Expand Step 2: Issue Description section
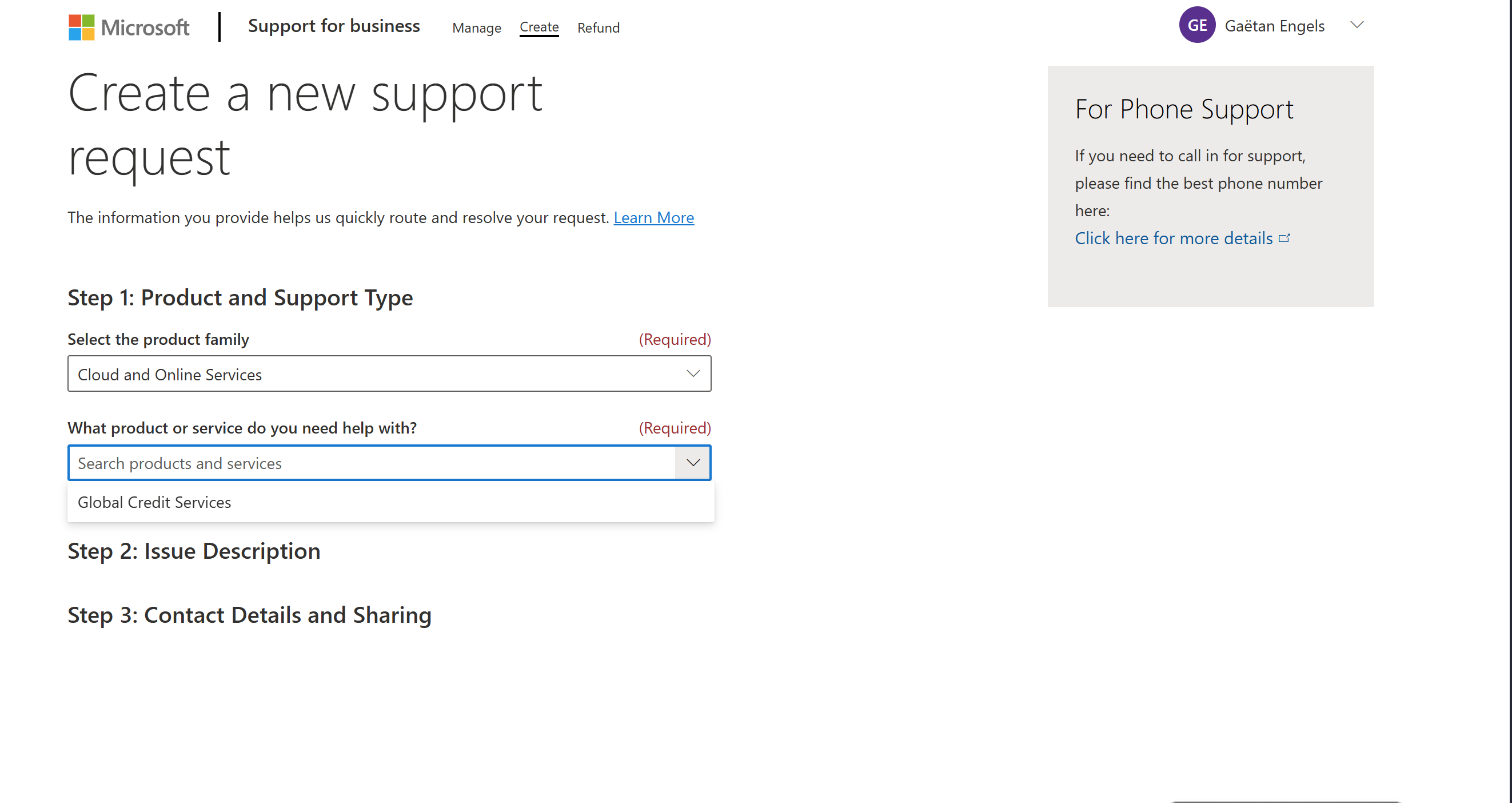The image size is (1512, 803). (x=194, y=551)
